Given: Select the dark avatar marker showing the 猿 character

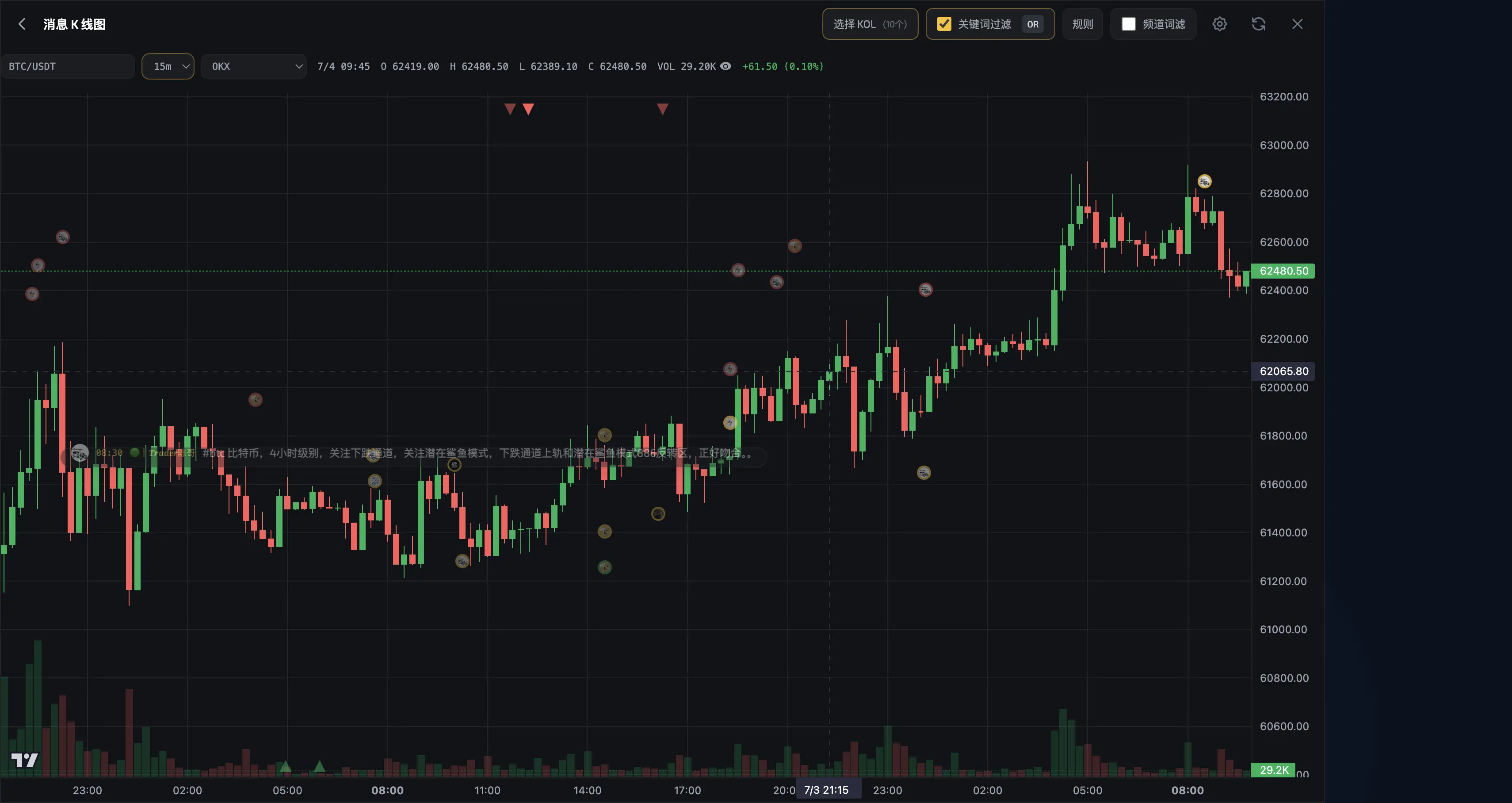Looking at the screenshot, I should [454, 465].
